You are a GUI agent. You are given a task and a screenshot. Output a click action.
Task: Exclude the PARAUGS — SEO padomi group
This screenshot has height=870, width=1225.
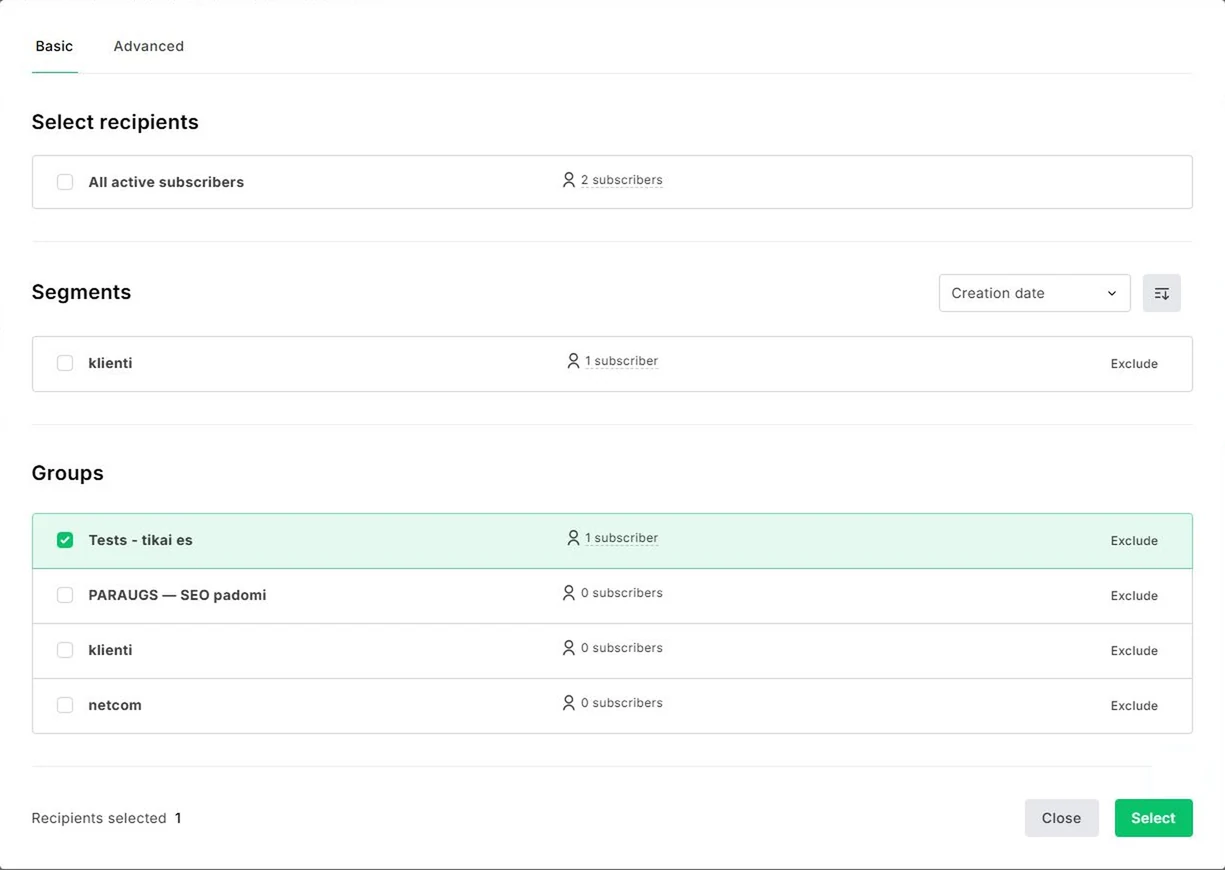[x=1134, y=596]
